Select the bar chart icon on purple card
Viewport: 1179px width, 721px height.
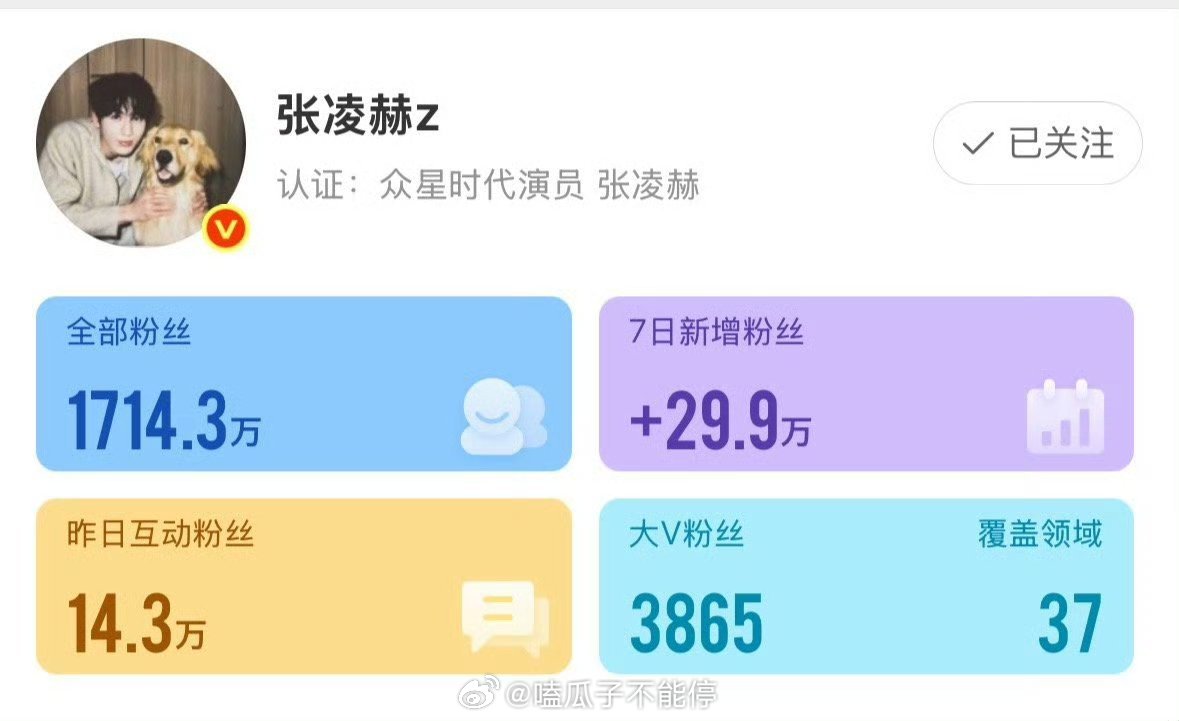pos(1065,418)
